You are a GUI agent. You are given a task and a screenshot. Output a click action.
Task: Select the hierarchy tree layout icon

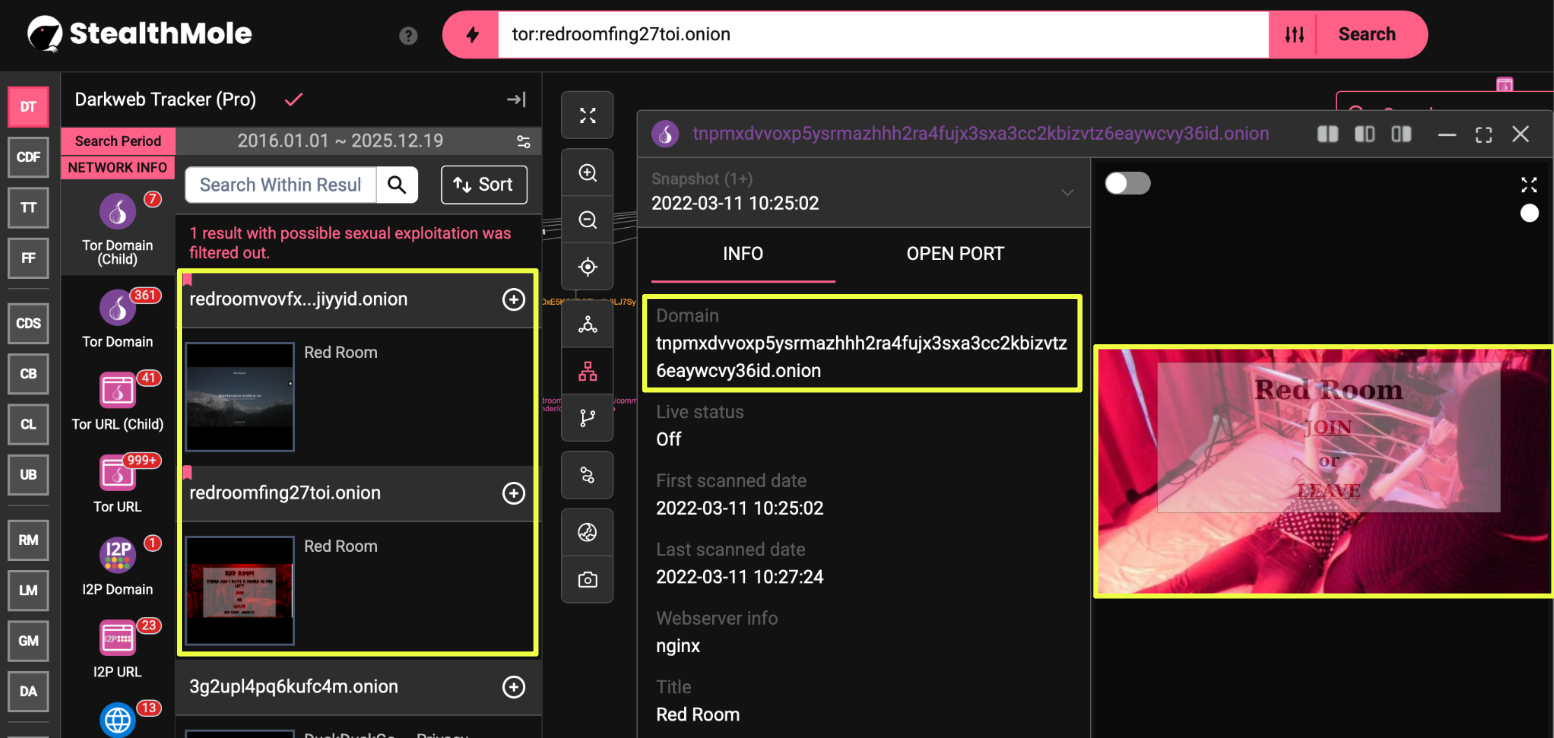coord(588,372)
